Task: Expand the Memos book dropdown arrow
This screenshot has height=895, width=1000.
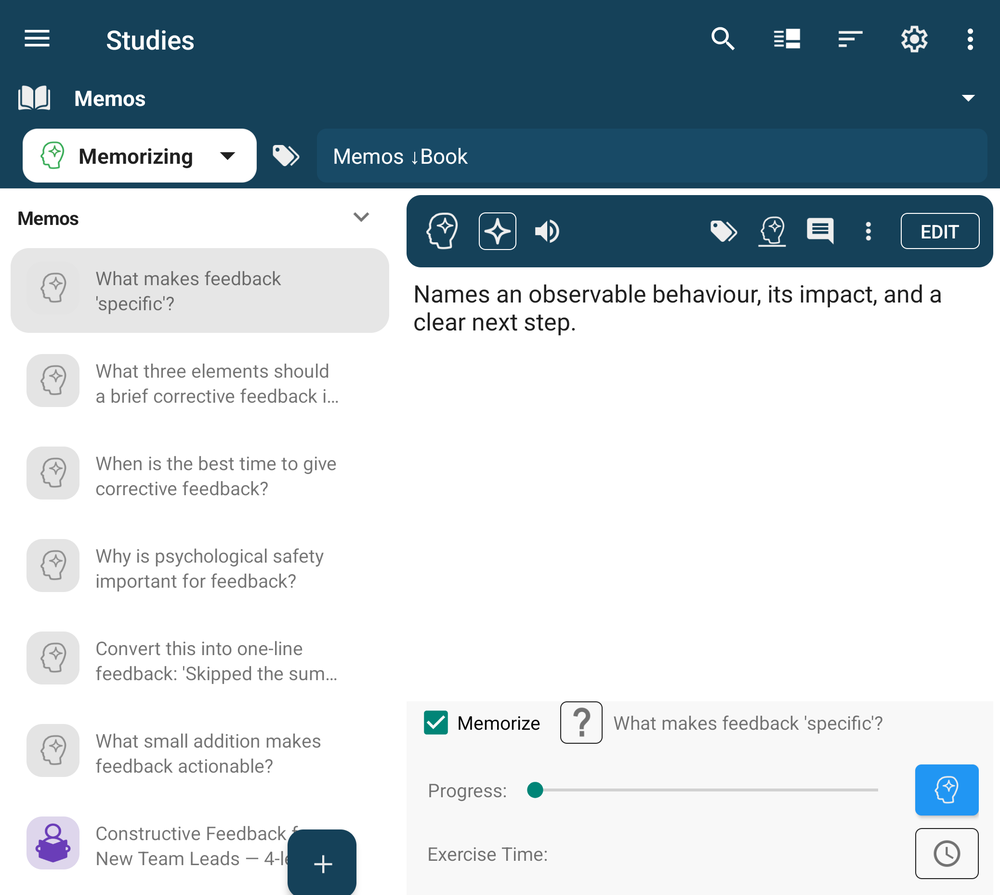Action: [x=968, y=98]
